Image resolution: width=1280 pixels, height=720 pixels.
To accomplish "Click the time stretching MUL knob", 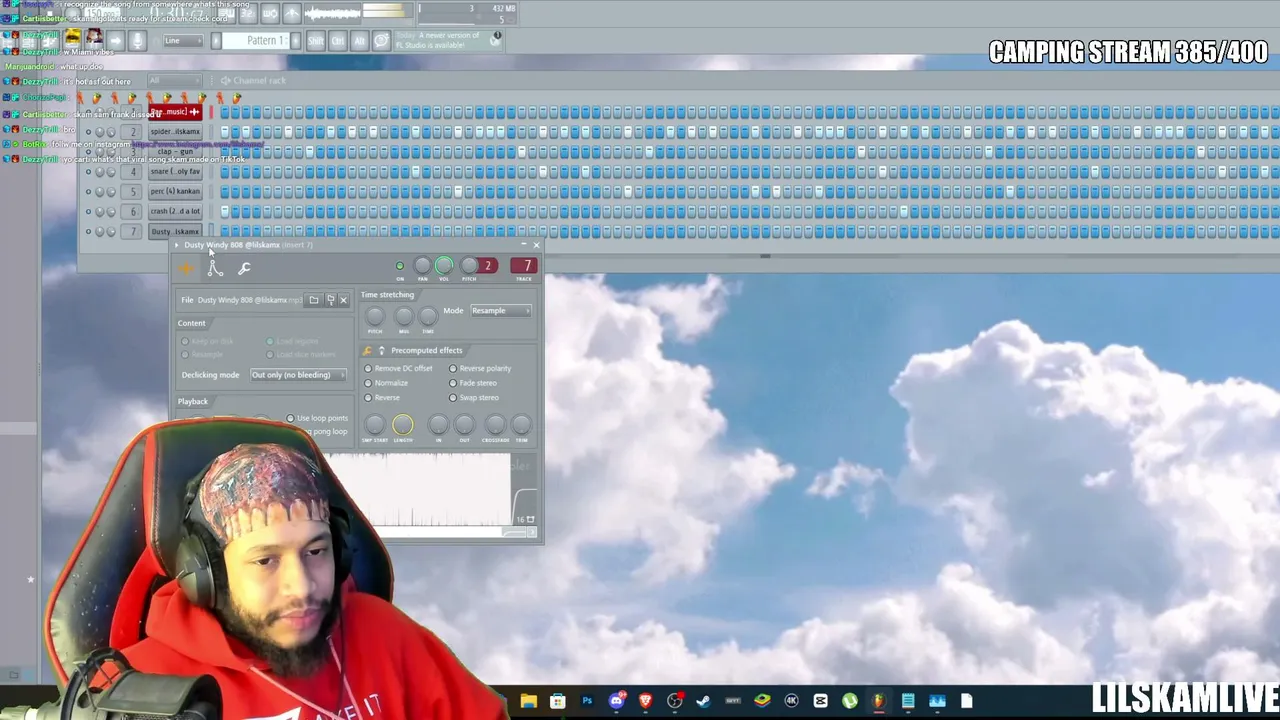I will [x=404, y=316].
